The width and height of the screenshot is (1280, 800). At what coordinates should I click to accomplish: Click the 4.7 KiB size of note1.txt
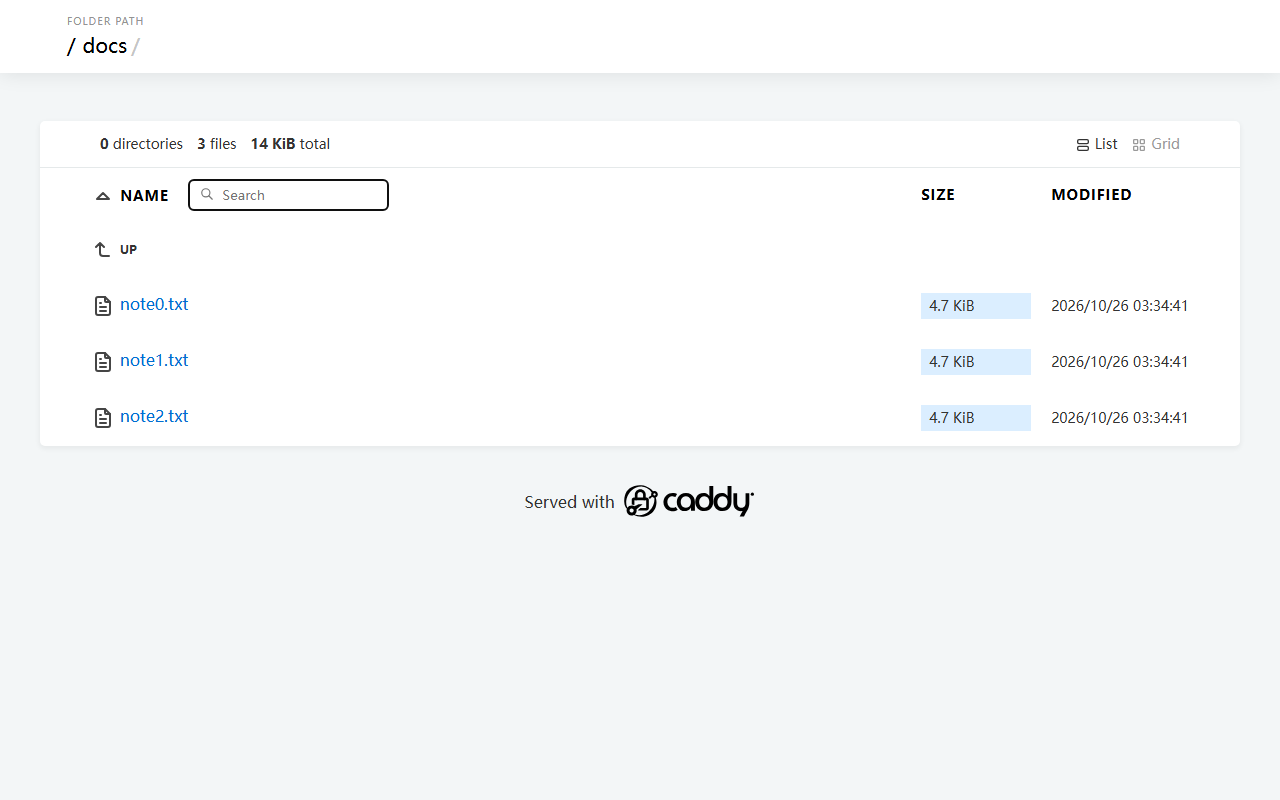tap(976, 362)
